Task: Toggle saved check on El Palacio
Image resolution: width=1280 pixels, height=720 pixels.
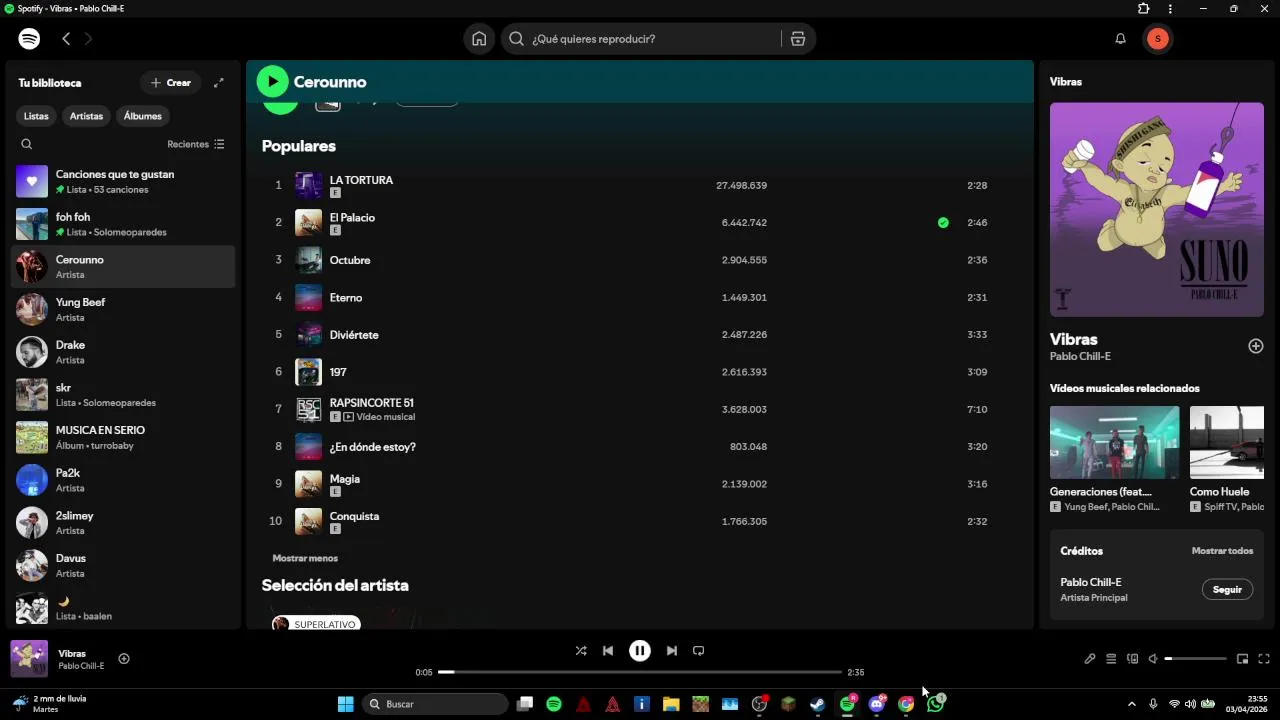Action: [x=943, y=223]
